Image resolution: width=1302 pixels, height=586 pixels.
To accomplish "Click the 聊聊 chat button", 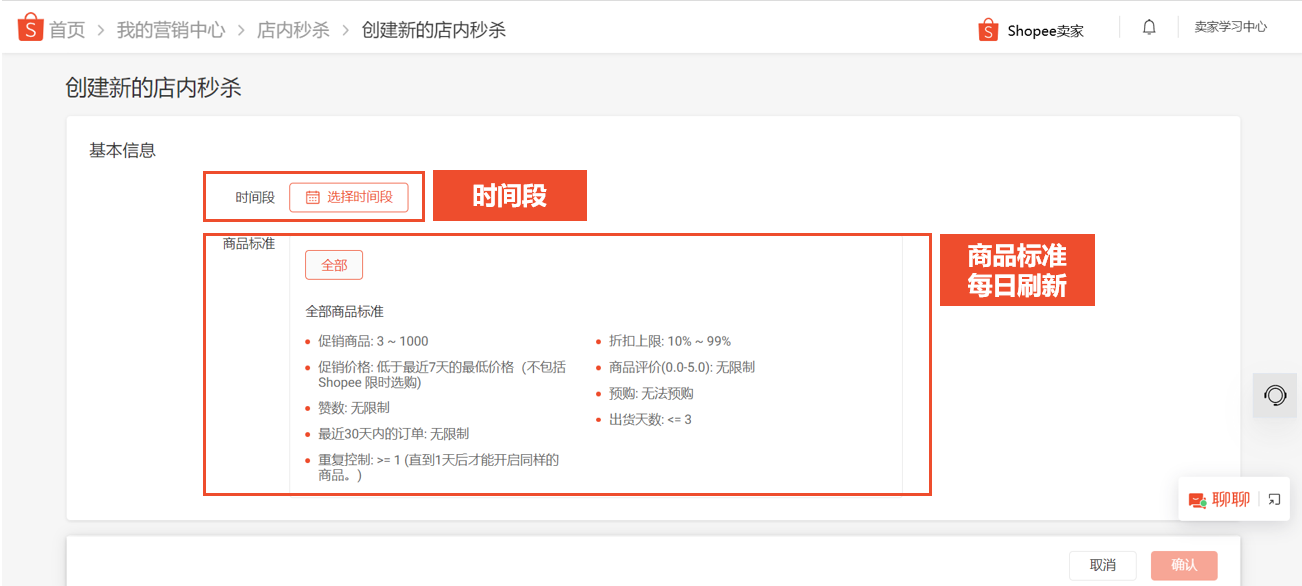I will [1227, 498].
